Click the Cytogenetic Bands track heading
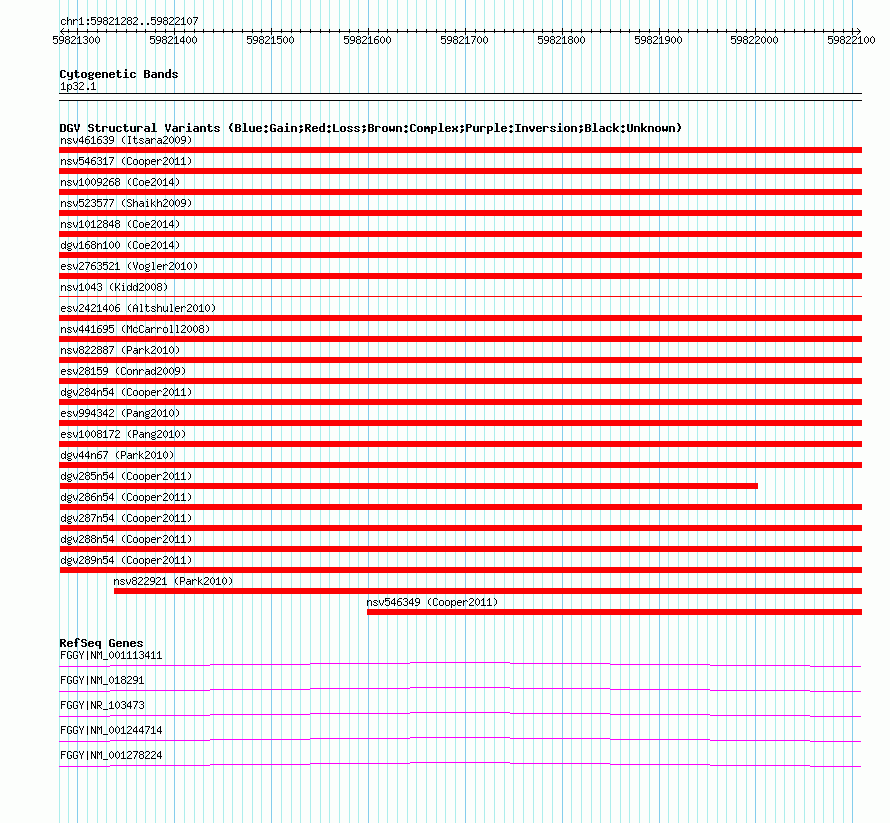This screenshot has width=890, height=823. pos(119,74)
